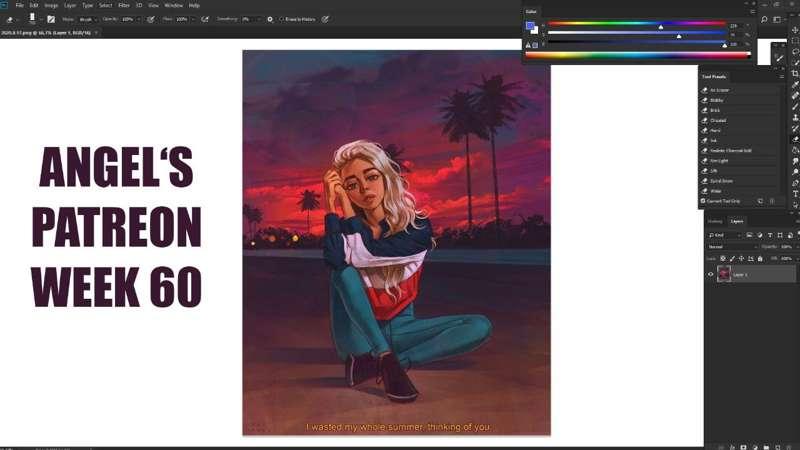This screenshot has height=450, width=800.
Task: Open the workspace switcher icon
Action: 777,19
